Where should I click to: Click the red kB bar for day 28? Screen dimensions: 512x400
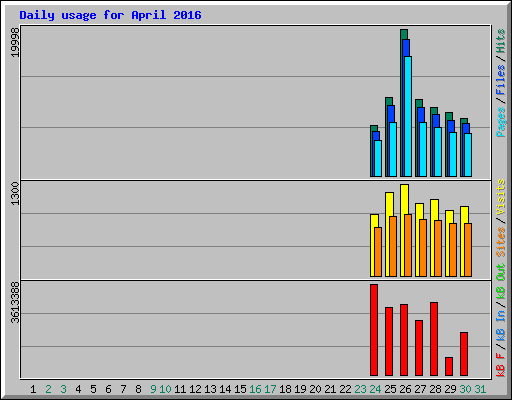pos(434,339)
